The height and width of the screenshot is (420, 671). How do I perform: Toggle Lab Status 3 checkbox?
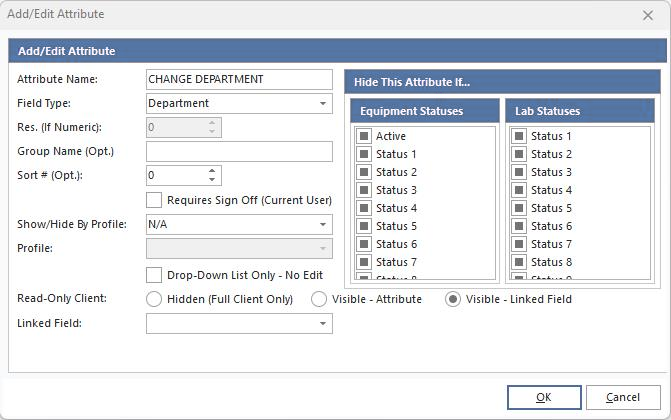(519, 172)
